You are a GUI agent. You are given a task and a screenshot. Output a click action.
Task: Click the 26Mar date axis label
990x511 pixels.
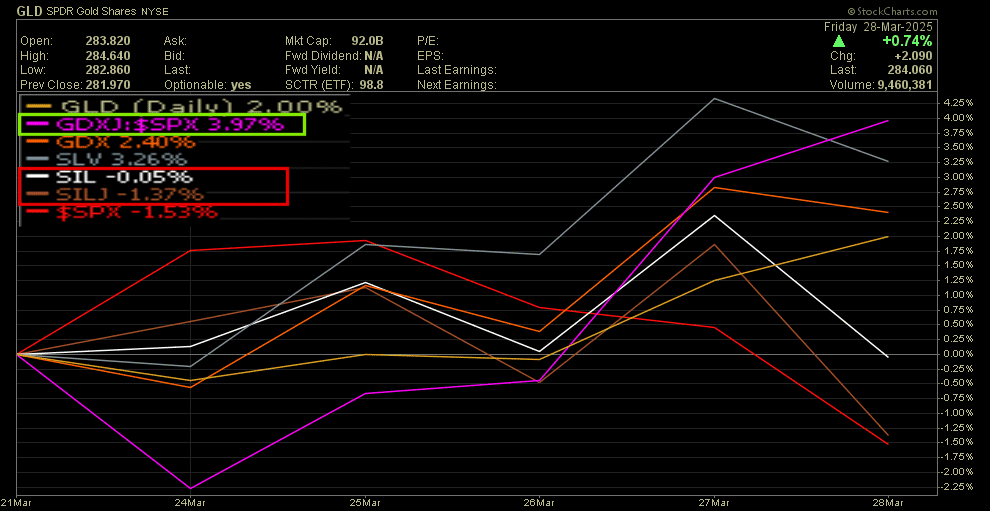coord(539,502)
